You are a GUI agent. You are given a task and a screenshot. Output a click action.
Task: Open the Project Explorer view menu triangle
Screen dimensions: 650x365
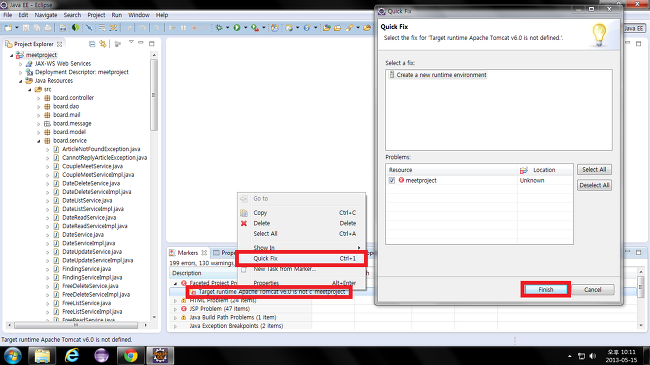pos(131,42)
